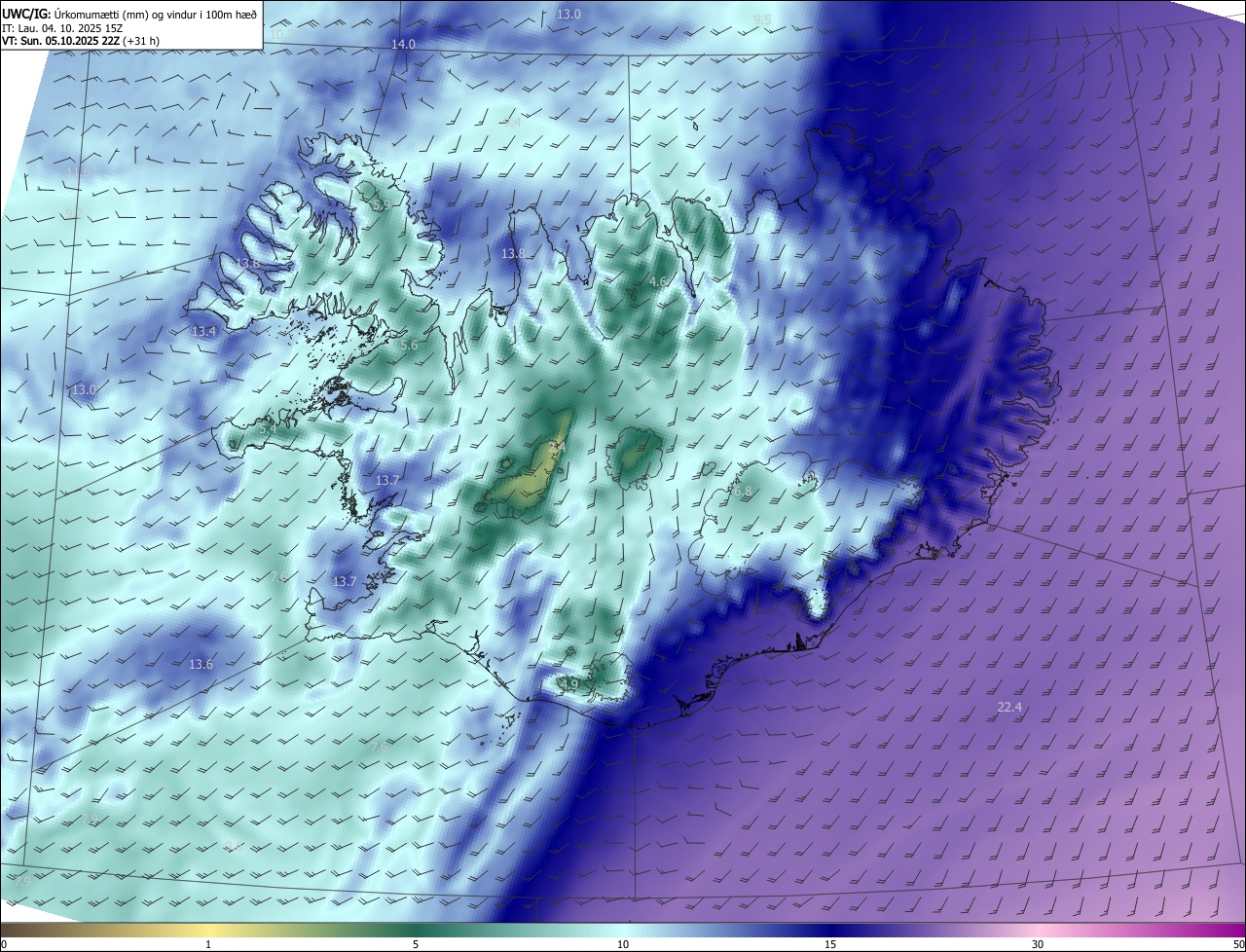1246x952 pixels.
Task: Click the 5 tick on the color scale
Action: pos(416,944)
